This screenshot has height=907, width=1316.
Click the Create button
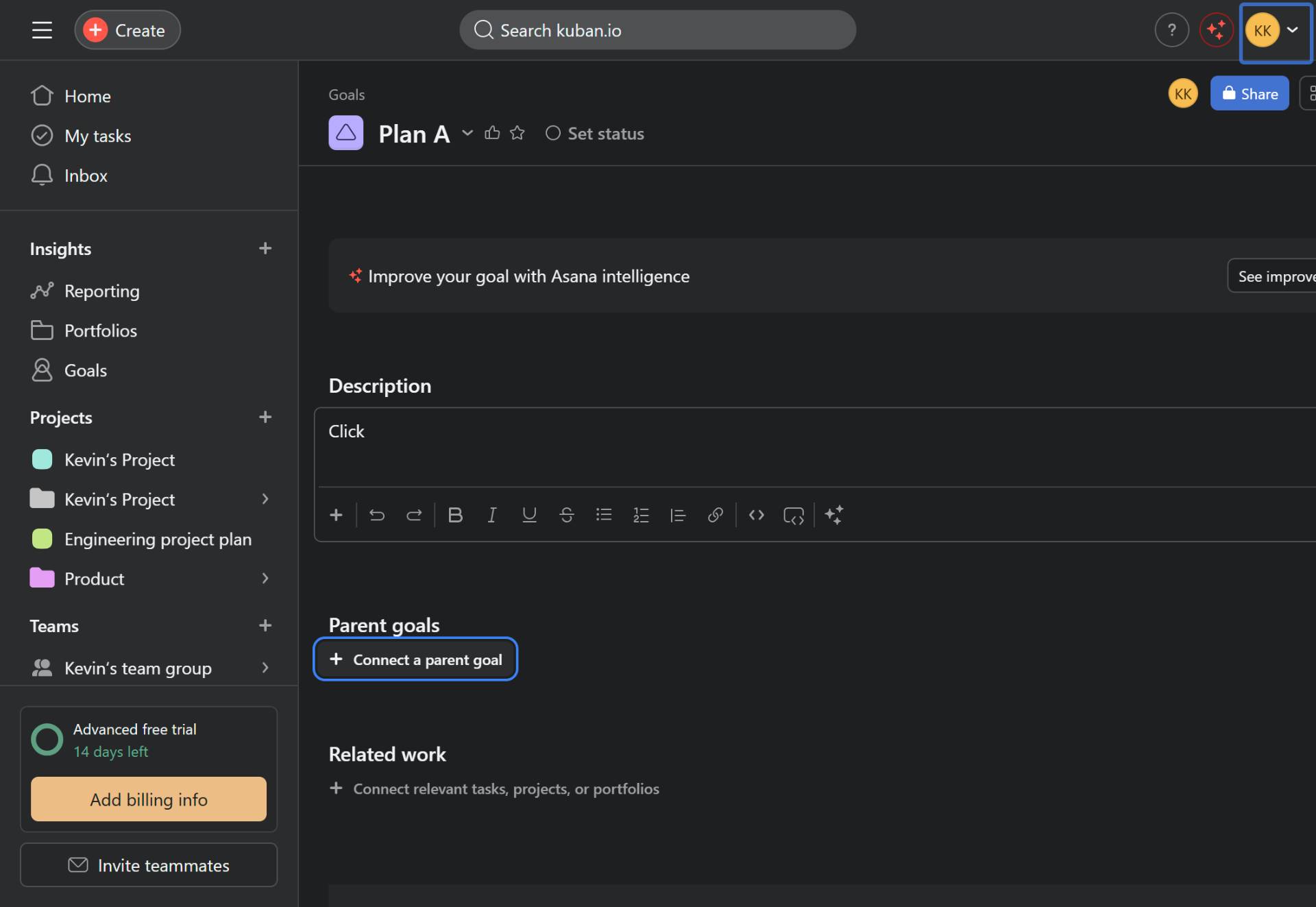(x=127, y=30)
